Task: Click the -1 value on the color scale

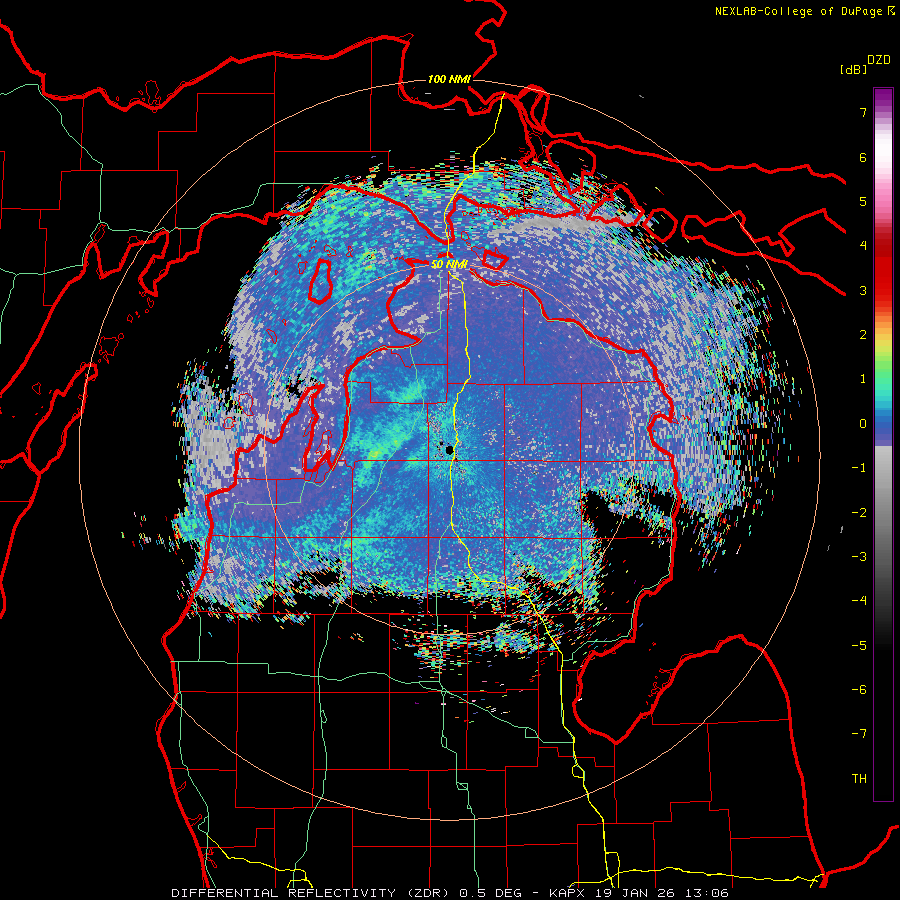Action: (859, 468)
